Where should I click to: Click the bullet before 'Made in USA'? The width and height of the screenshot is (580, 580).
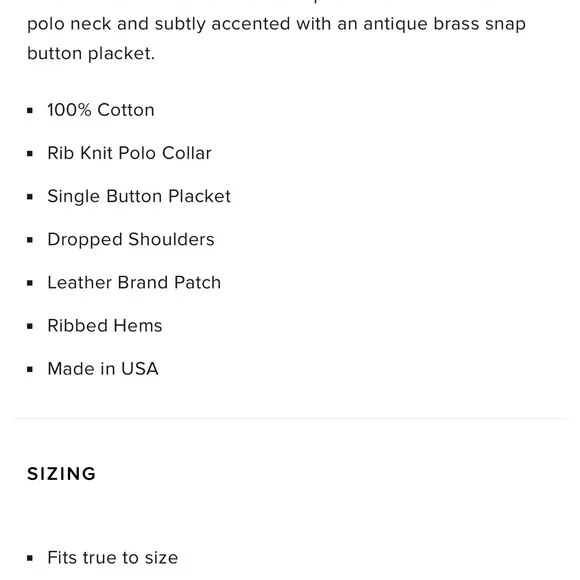(30, 369)
